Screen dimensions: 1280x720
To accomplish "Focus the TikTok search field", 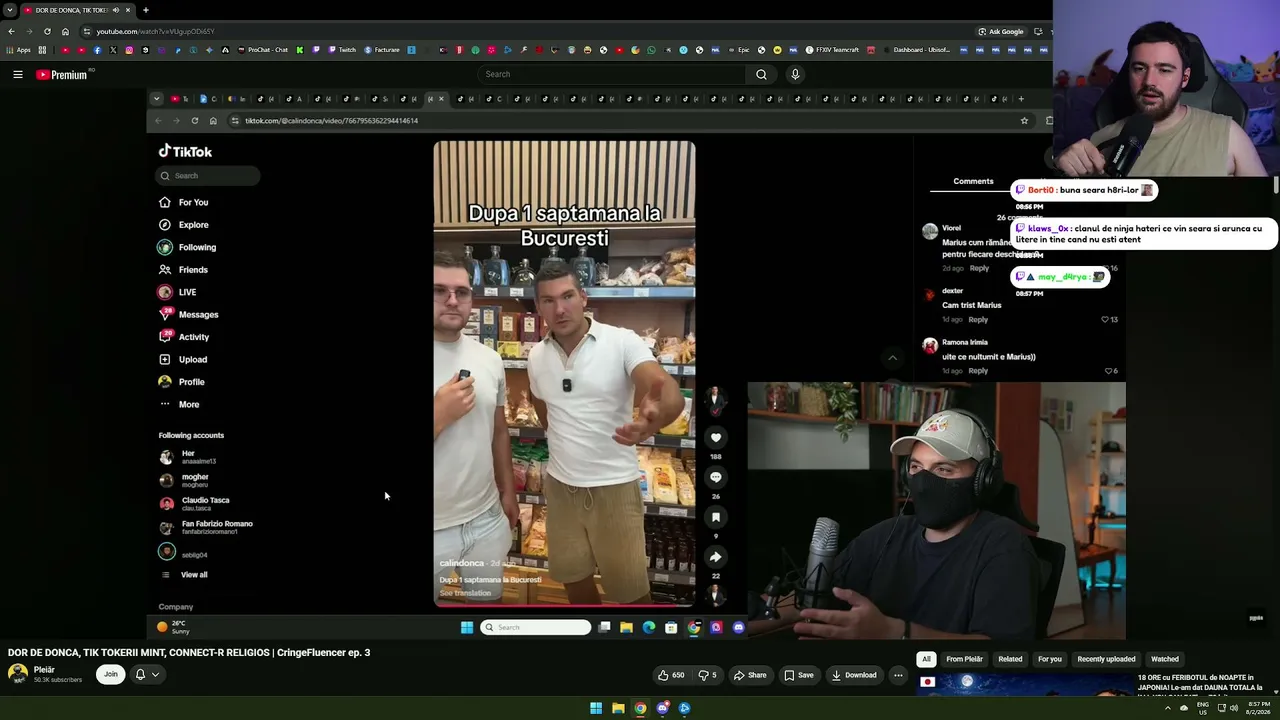I will tap(208, 176).
